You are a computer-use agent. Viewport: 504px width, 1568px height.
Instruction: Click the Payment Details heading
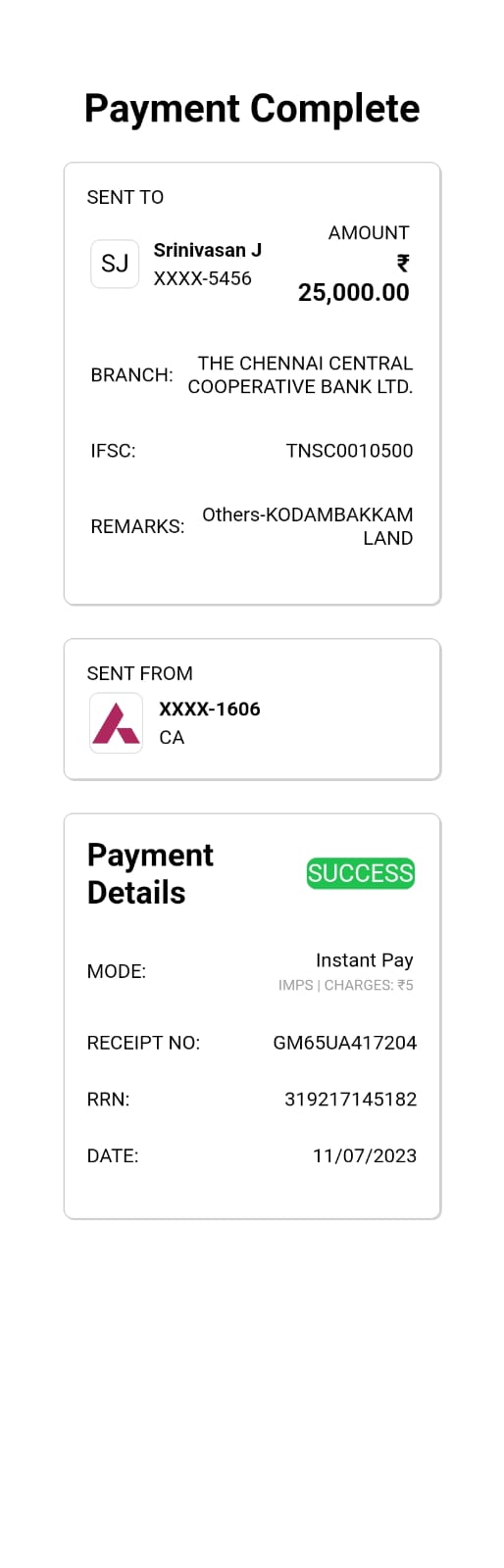(x=150, y=873)
